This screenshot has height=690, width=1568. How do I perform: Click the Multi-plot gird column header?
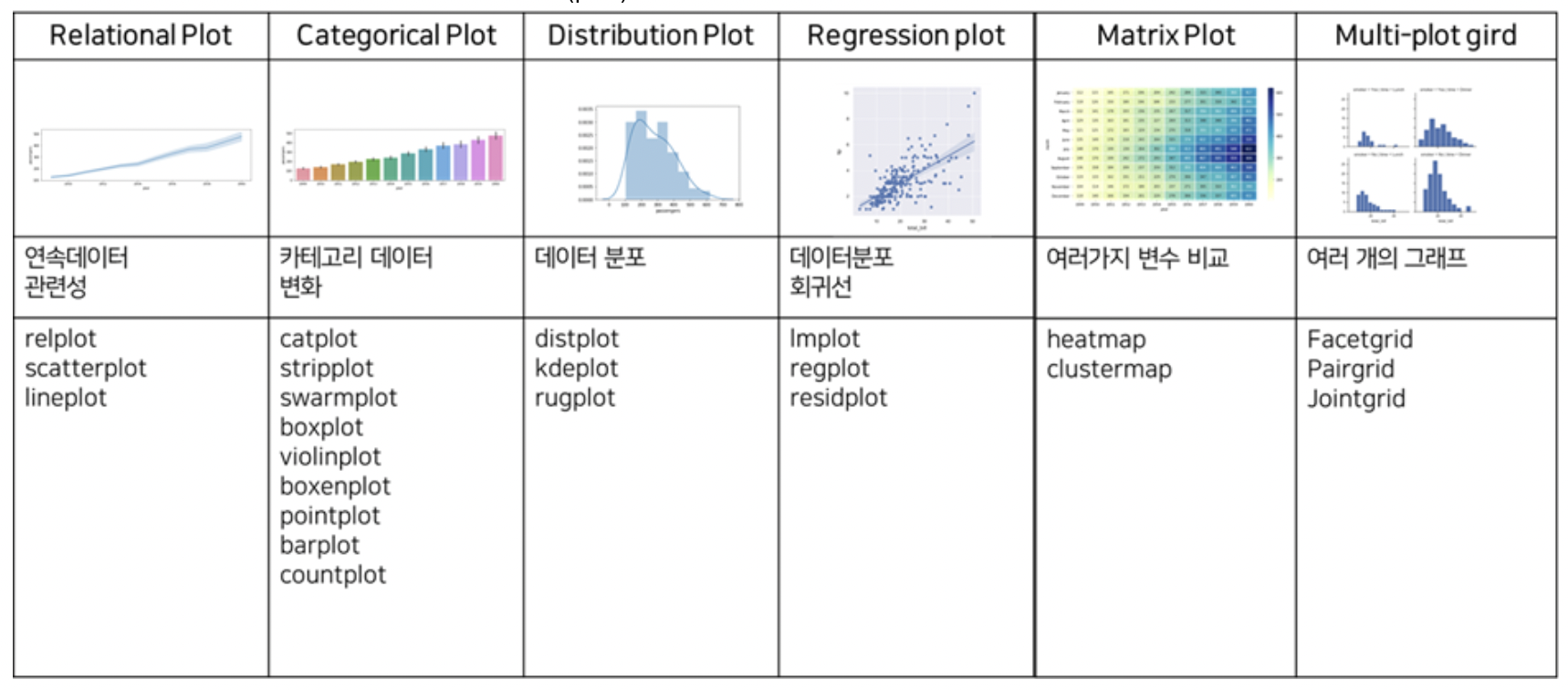click(1426, 36)
